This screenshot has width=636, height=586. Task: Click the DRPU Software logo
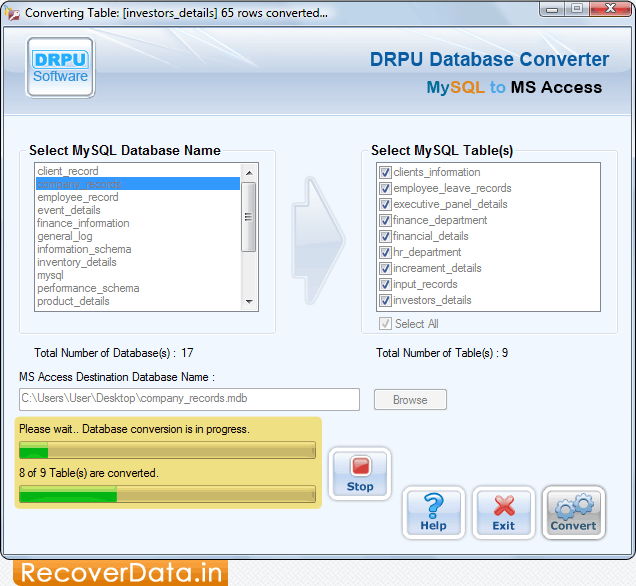(x=60, y=67)
